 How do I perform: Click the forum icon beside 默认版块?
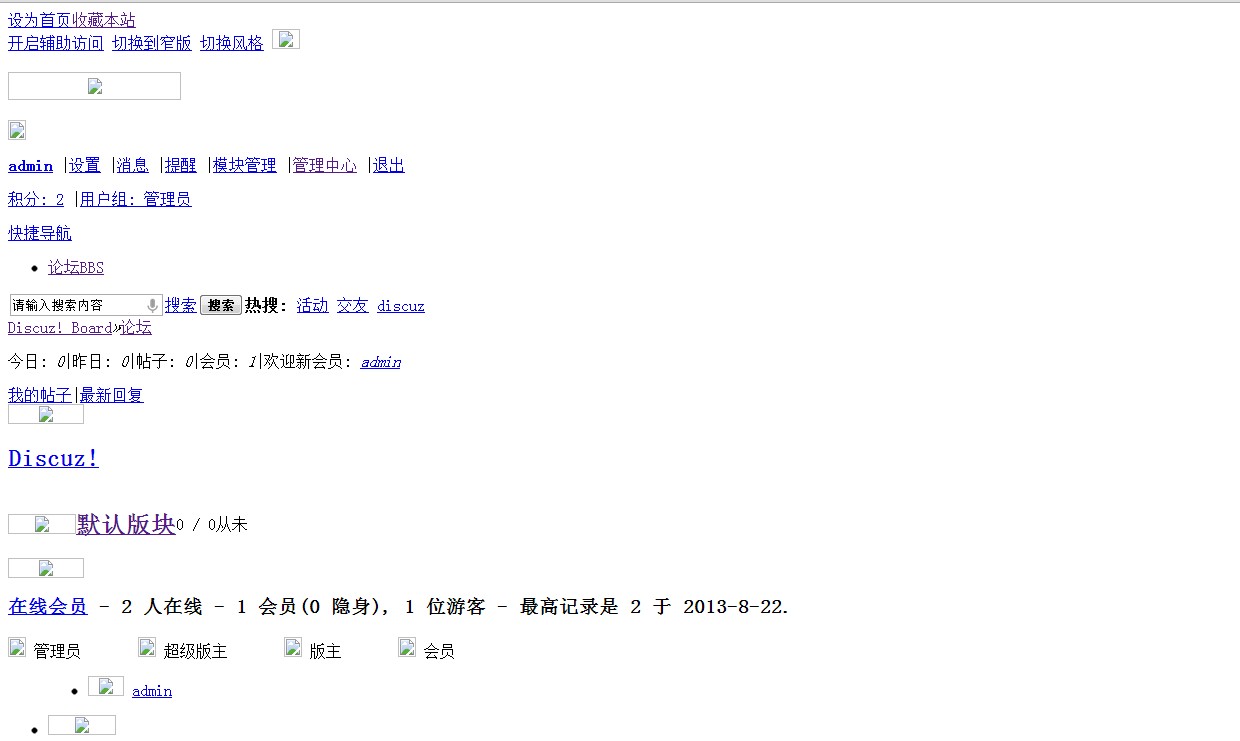point(42,524)
